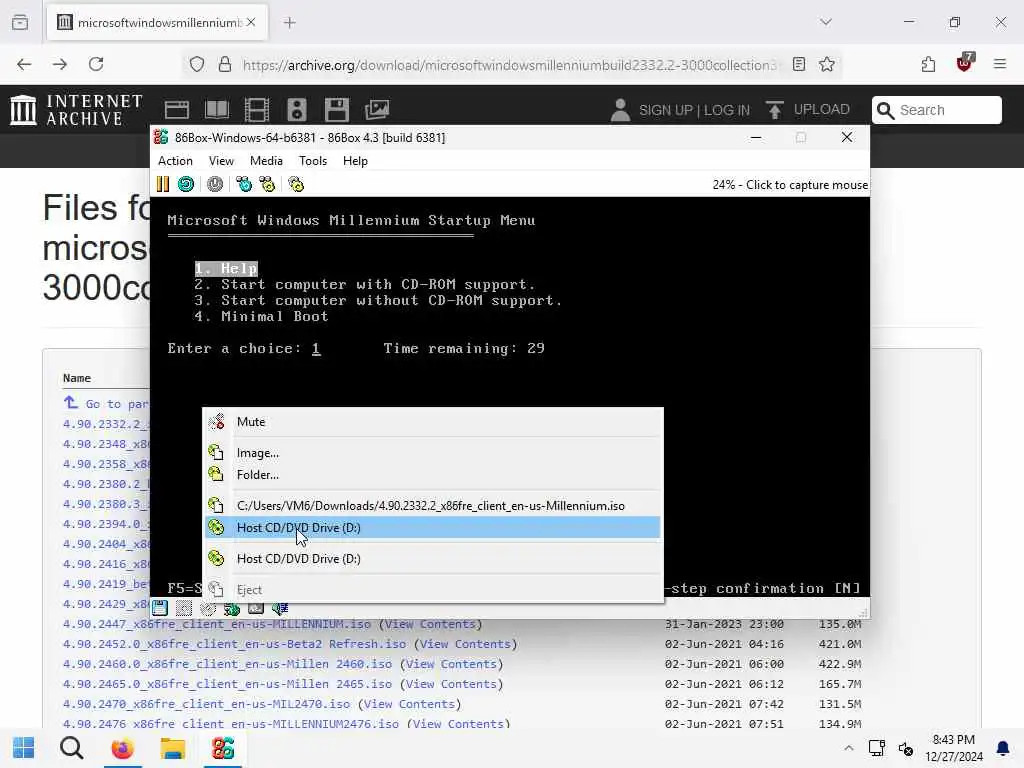Click the ACPI shutdown power icon

[215, 185]
